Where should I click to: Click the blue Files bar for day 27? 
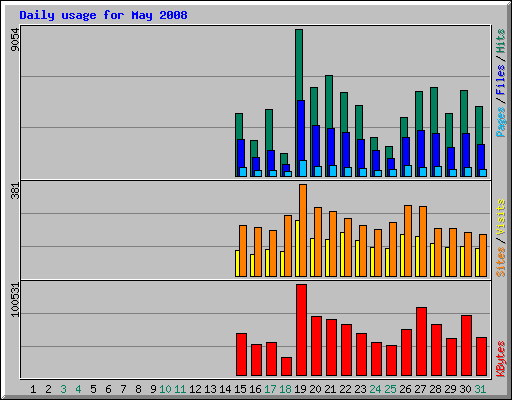[x=421, y=148]
